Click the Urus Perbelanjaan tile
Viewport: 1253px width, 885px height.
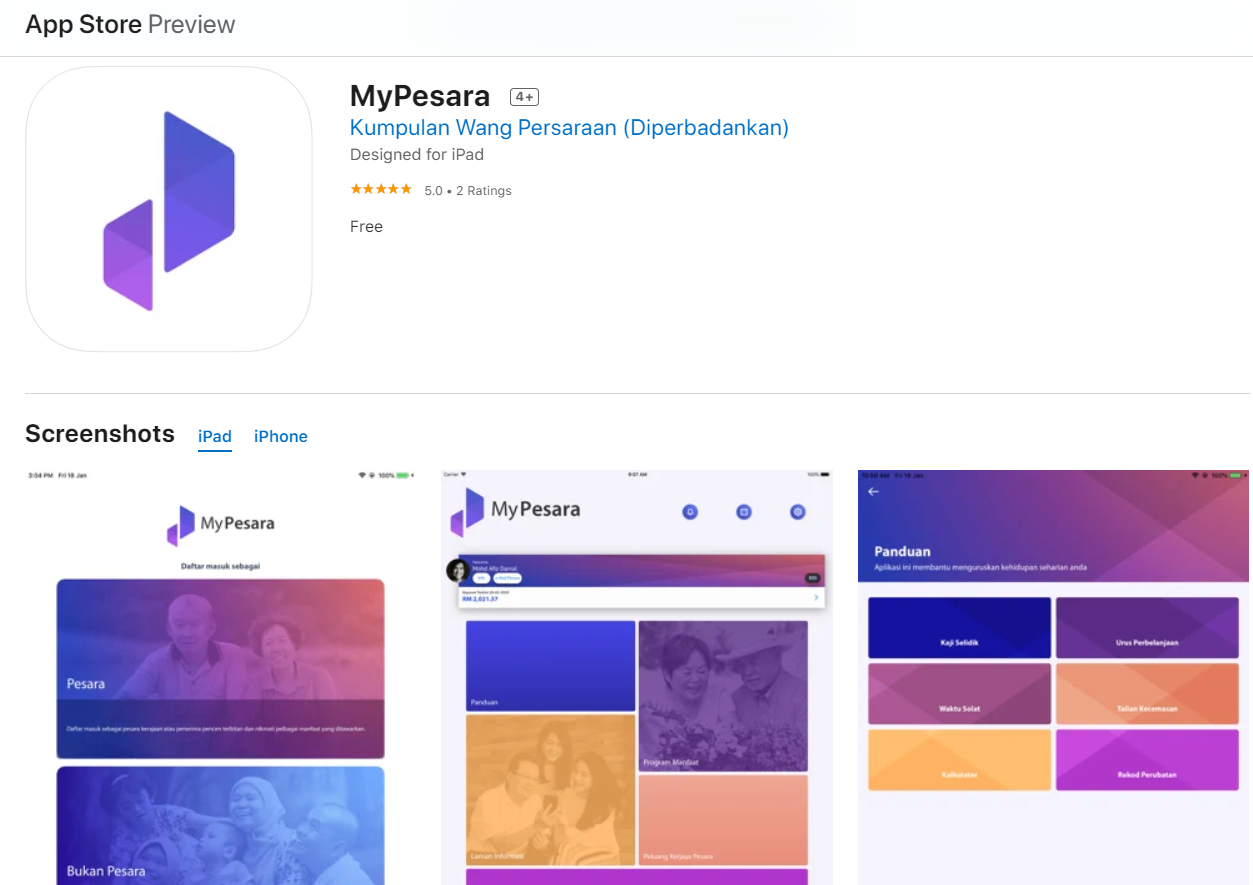[x=1148, y=627]
